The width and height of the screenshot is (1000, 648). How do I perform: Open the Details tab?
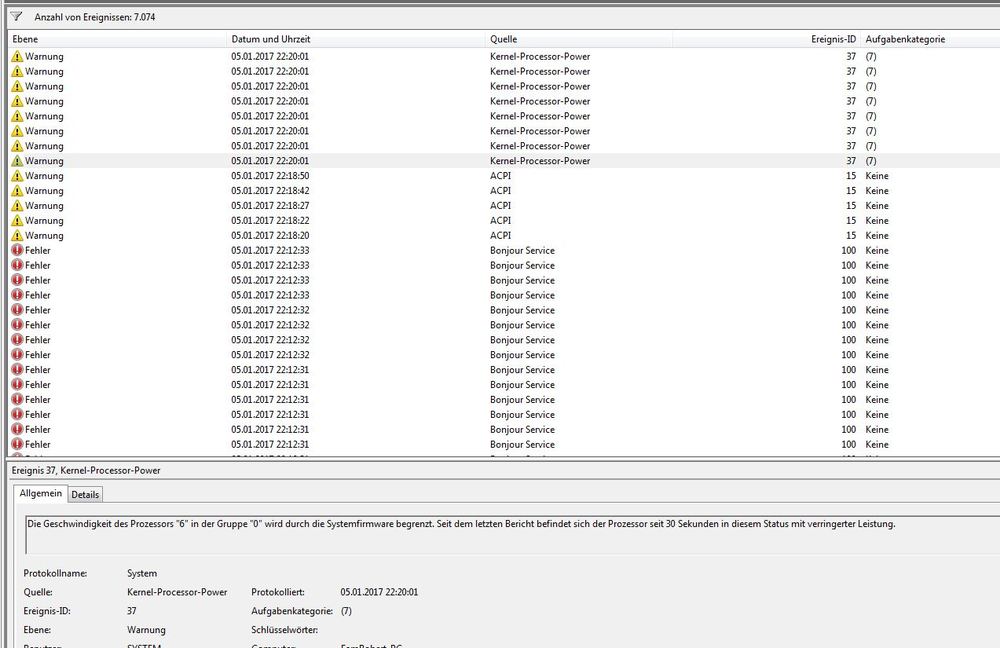[x=85, y=495]
